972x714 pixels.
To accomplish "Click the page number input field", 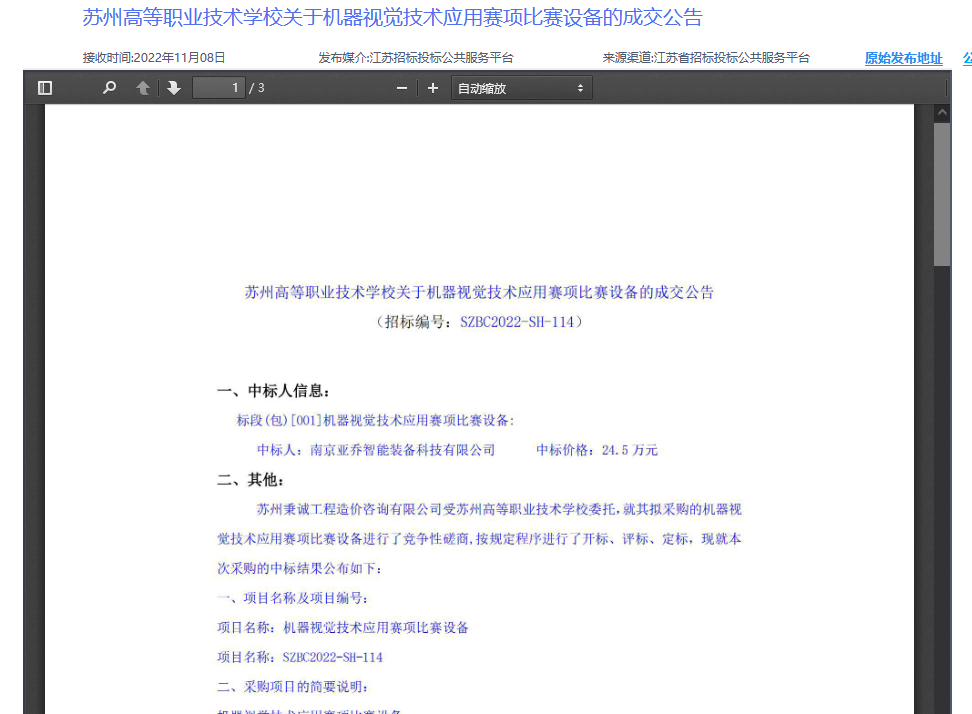I will coord(219,88).
